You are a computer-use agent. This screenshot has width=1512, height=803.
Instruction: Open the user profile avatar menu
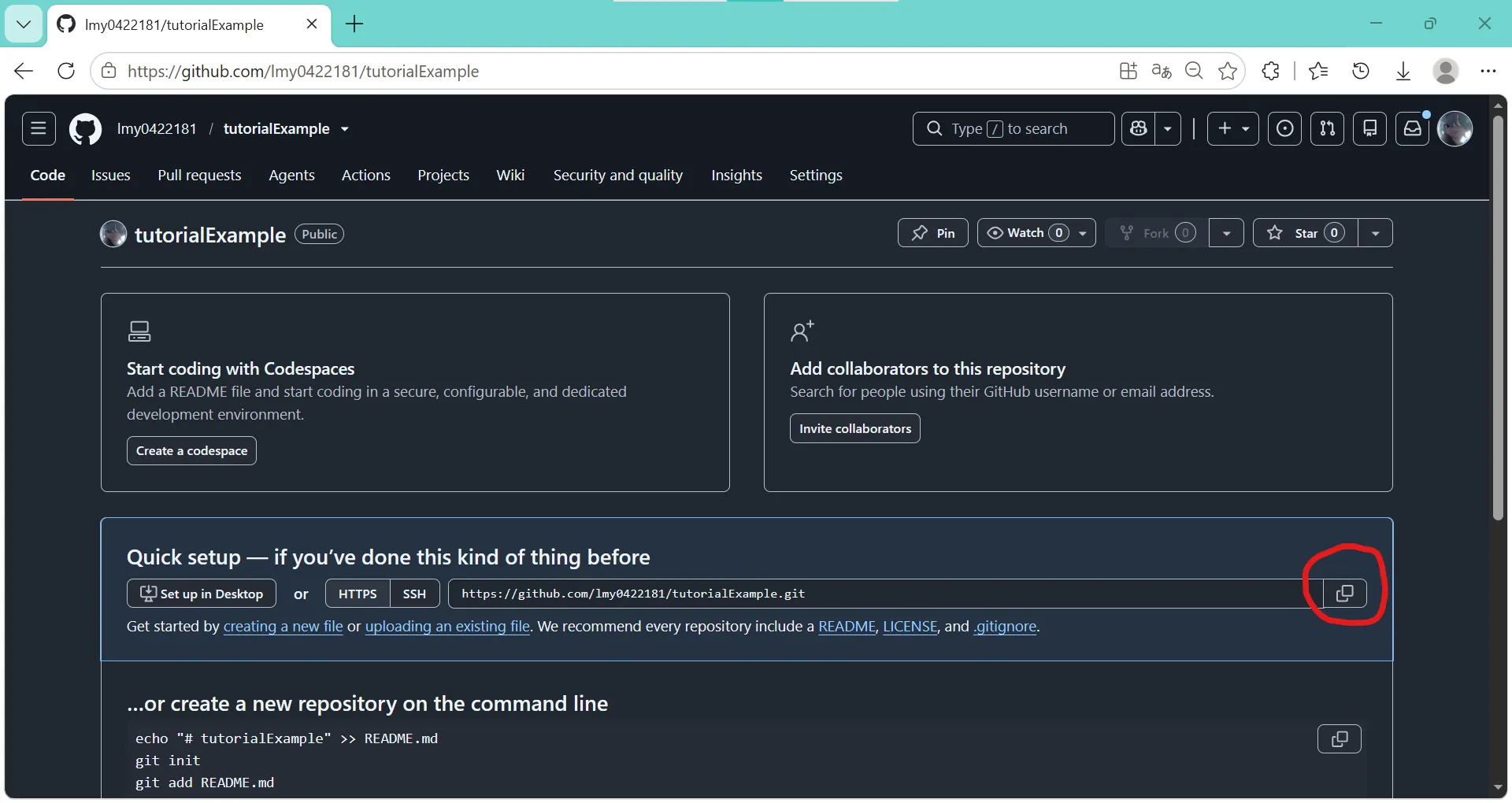click(x=1455, y=128)
